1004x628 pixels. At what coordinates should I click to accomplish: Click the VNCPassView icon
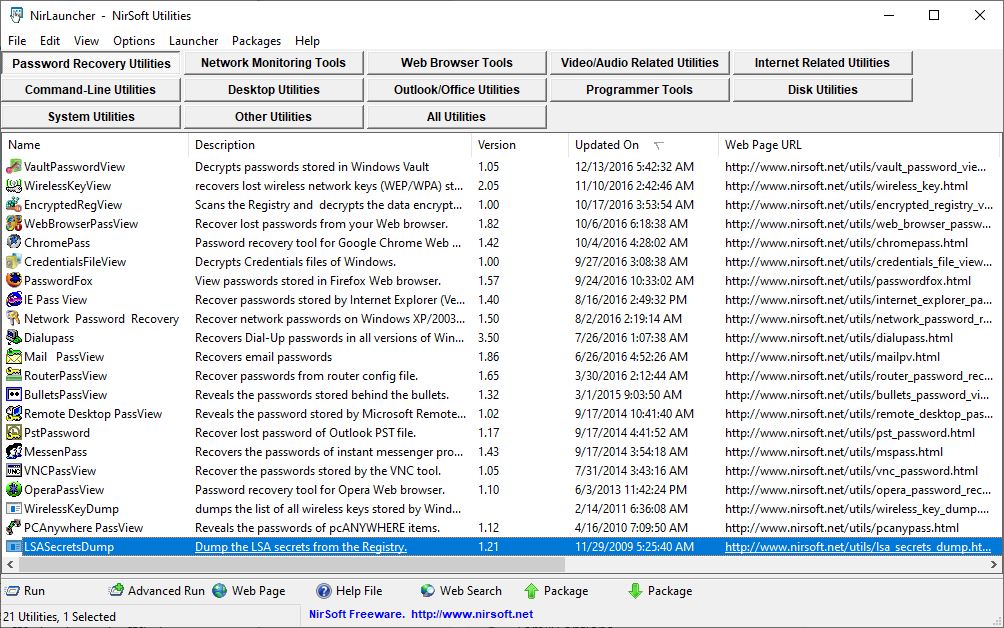pyautogui.click(x=13, y=471)
